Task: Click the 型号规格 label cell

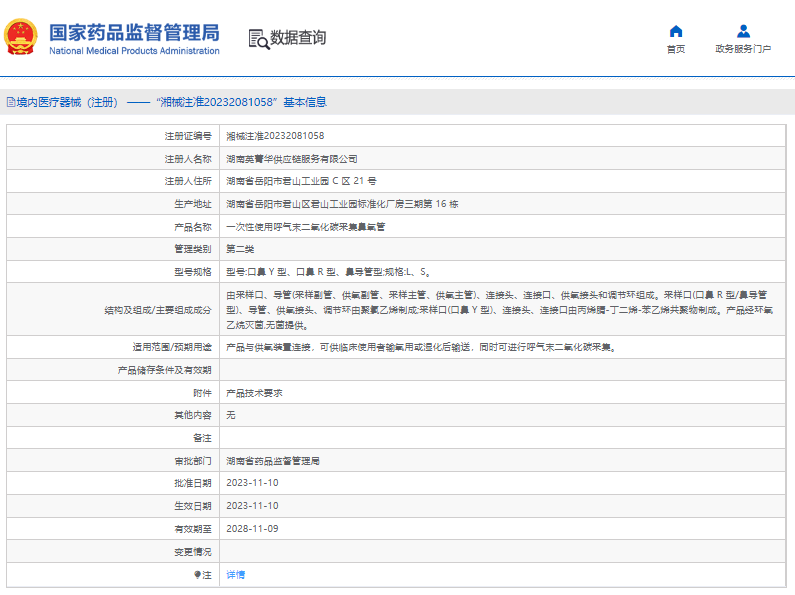Action: [x=113, y=272]
